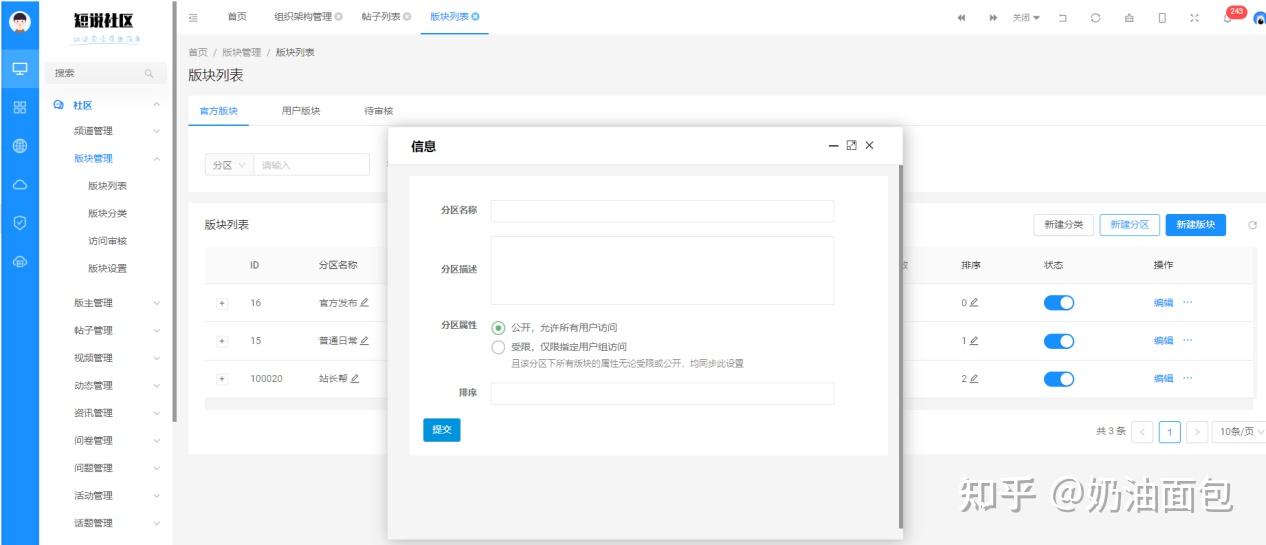
Task: Open 访问审核 in the sidebar
Action: point(107,241)
